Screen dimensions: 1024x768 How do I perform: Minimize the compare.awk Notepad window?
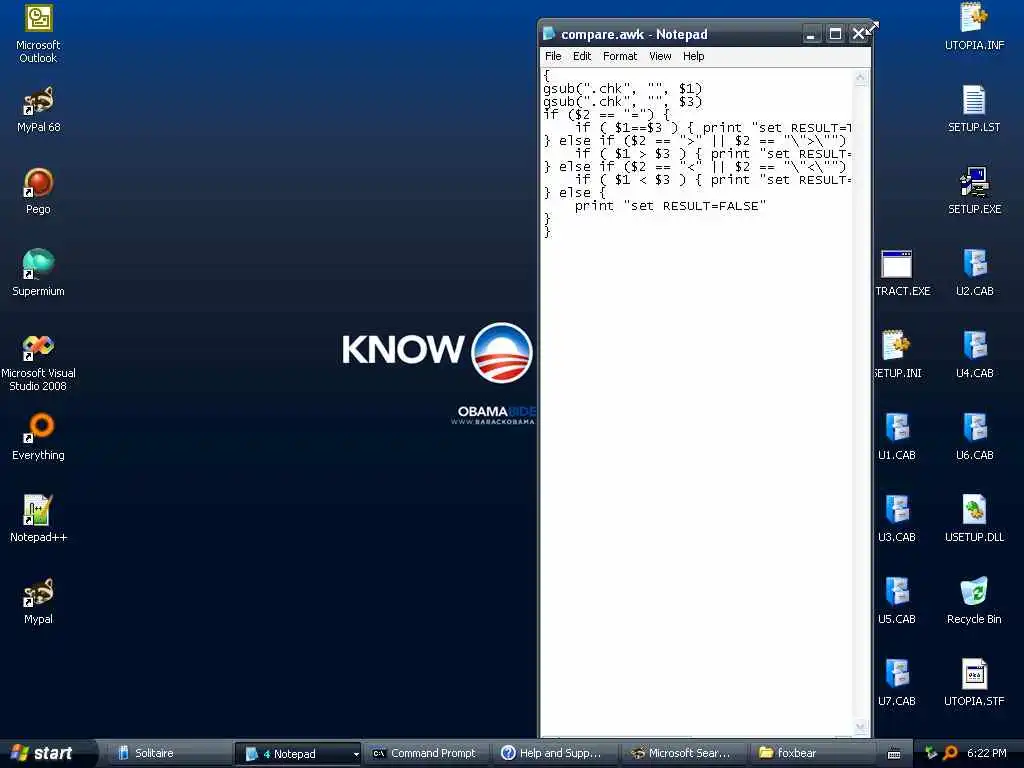[810, 34]
